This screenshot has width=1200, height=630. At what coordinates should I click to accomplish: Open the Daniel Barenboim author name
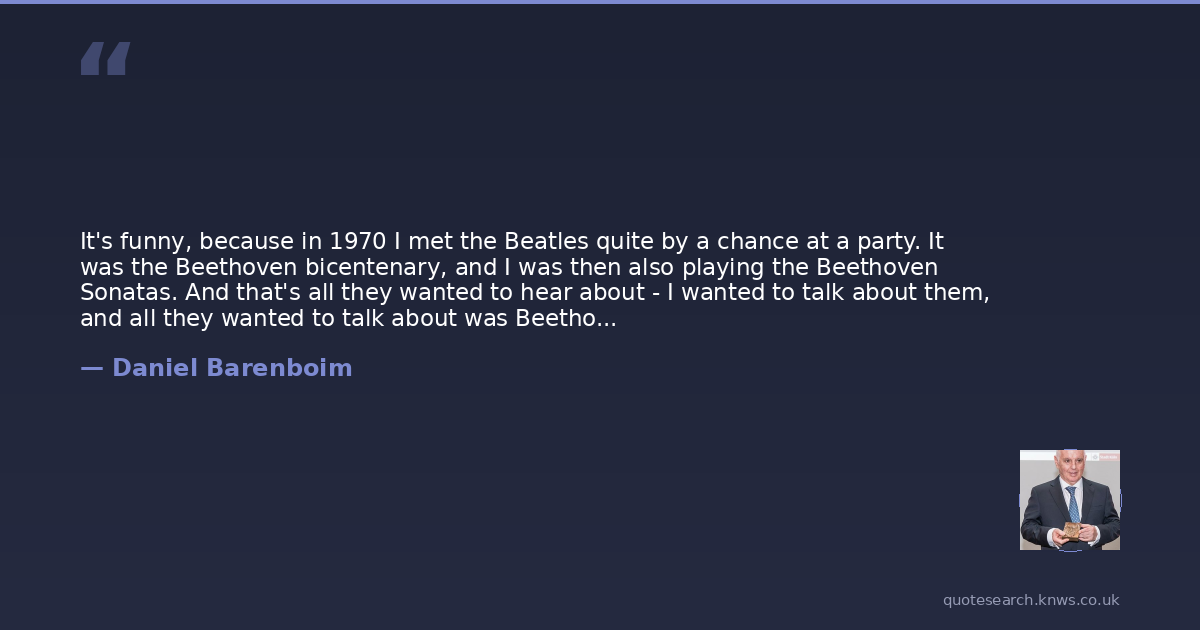pyautogui.click(x=232, y=368)
